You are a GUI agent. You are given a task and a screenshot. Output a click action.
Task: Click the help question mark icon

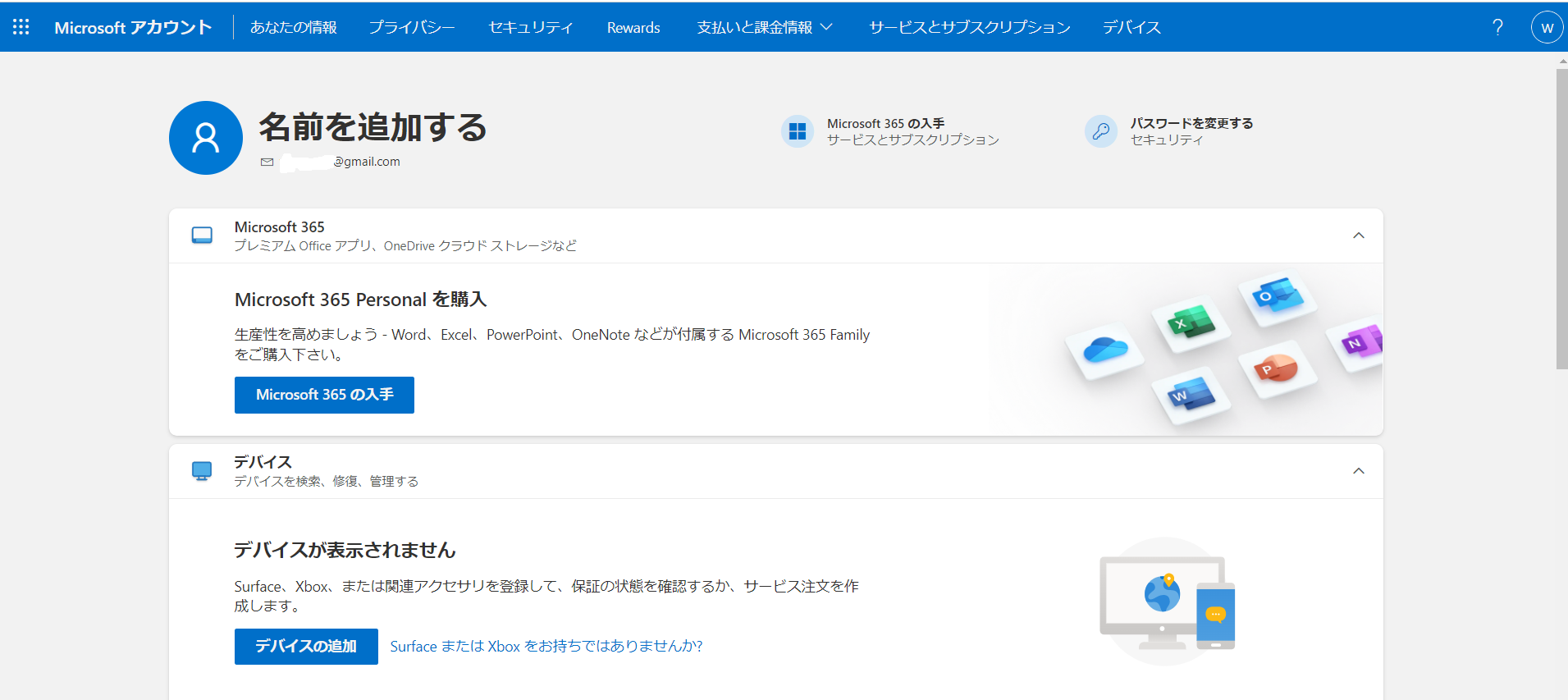tap(1497, 27)
